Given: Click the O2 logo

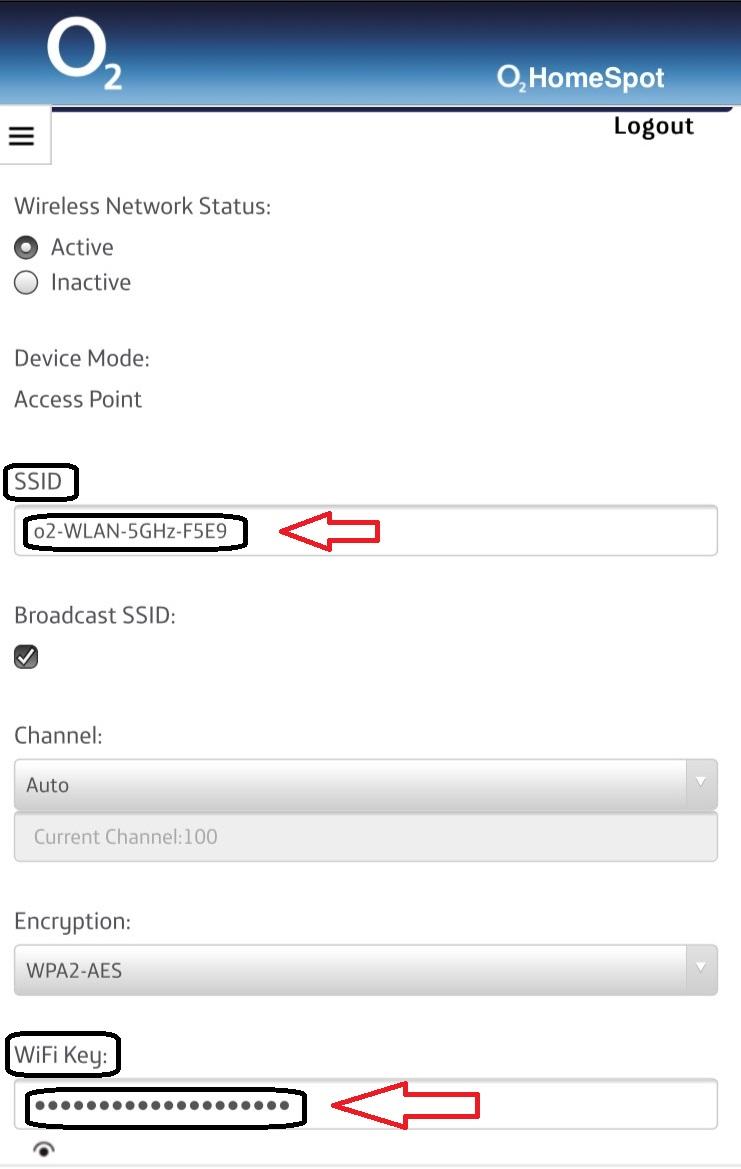Looking at the screenshot, I should click(85, 52).
